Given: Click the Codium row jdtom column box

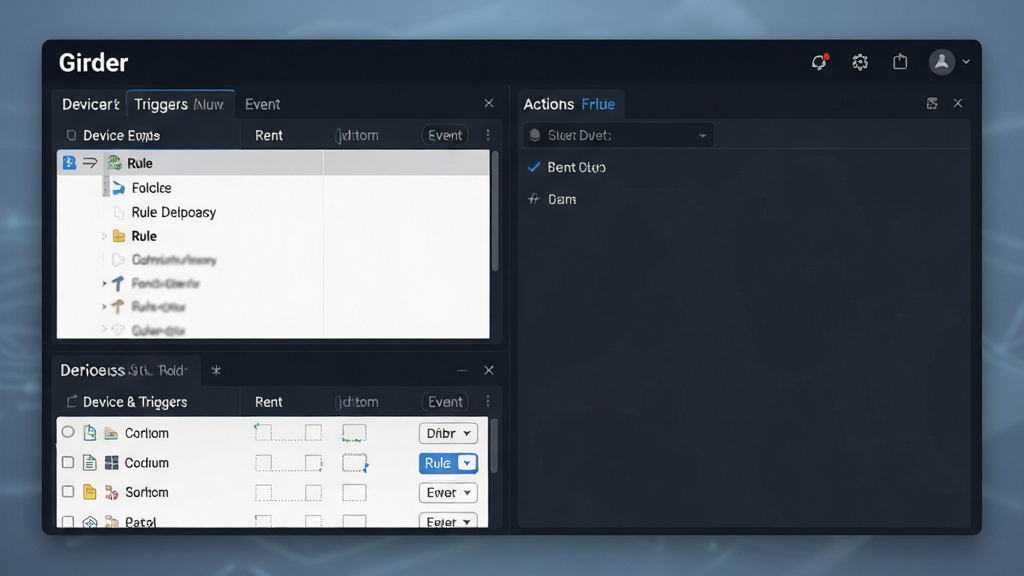Looking at the screenshot, I should coord(355,463).
